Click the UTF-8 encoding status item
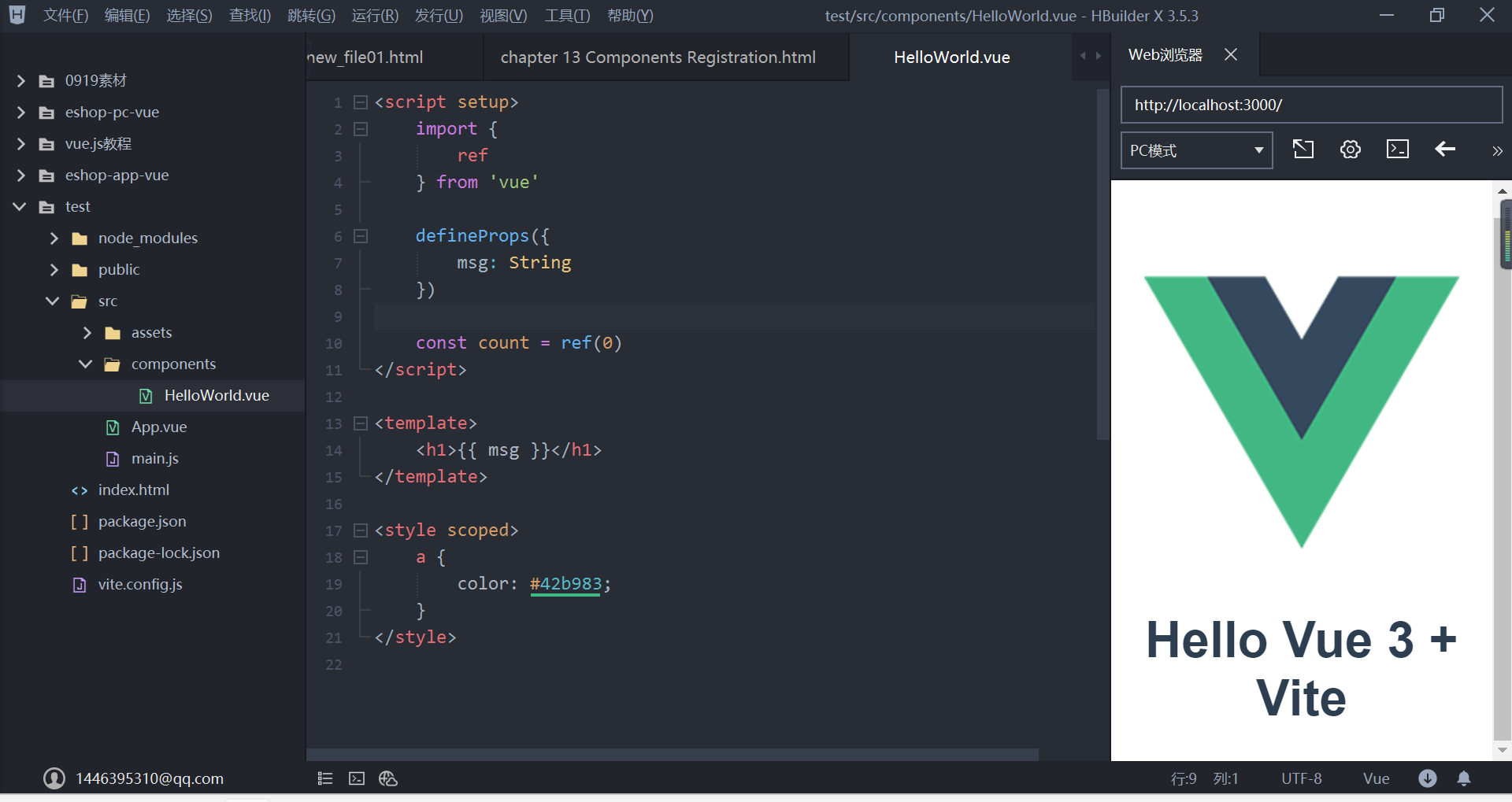This screenshot has width=1512, height=802. click(x=1302, y=778)
